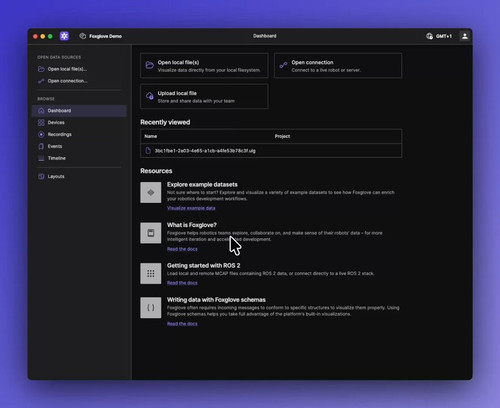The image size is (500, 408).
Task: Click the folder icon beside sidebar Open local file(s)
Action: click(x=41, y=69)
